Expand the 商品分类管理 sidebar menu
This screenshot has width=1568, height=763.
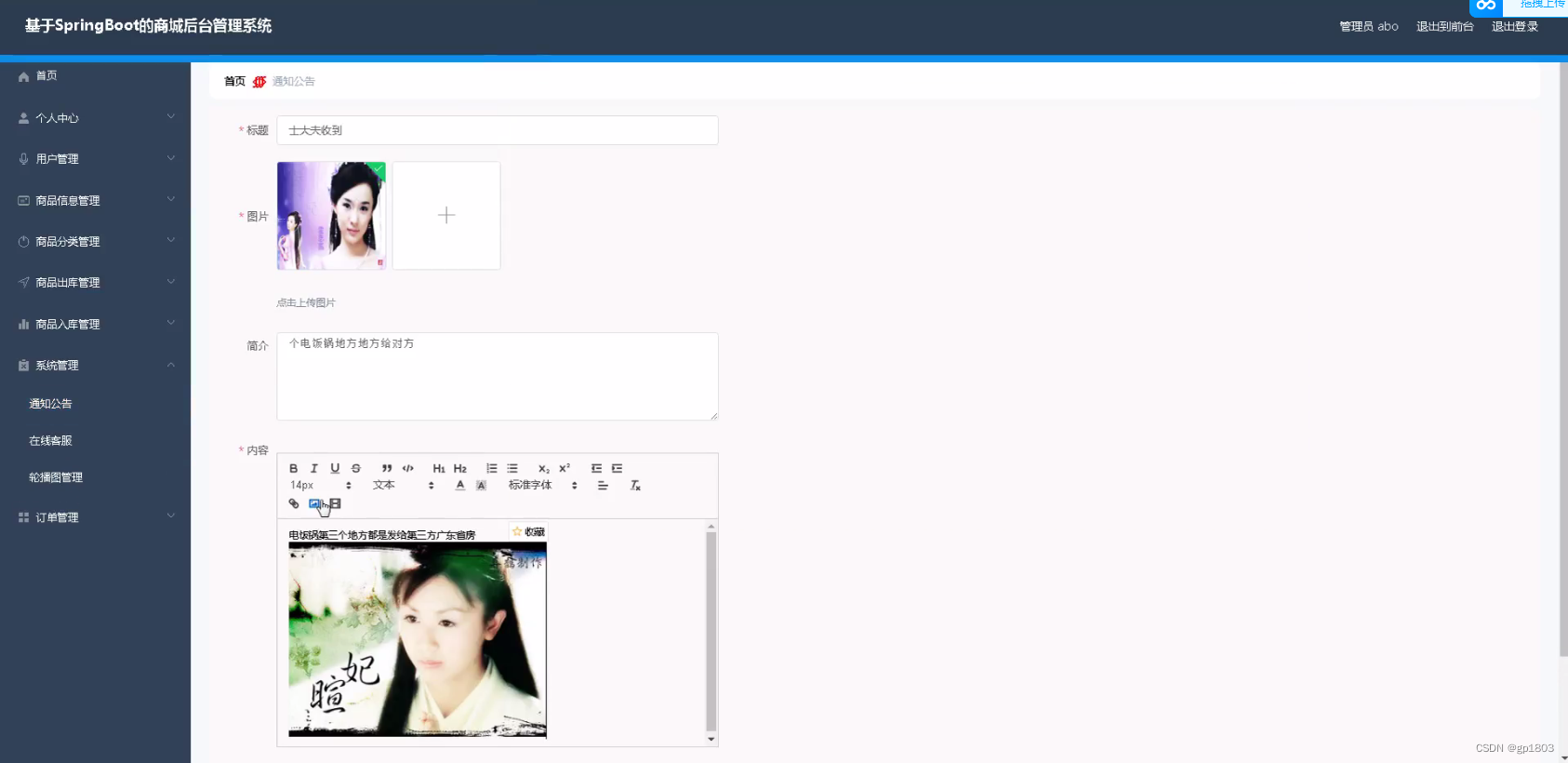click(x=95, y=242)
